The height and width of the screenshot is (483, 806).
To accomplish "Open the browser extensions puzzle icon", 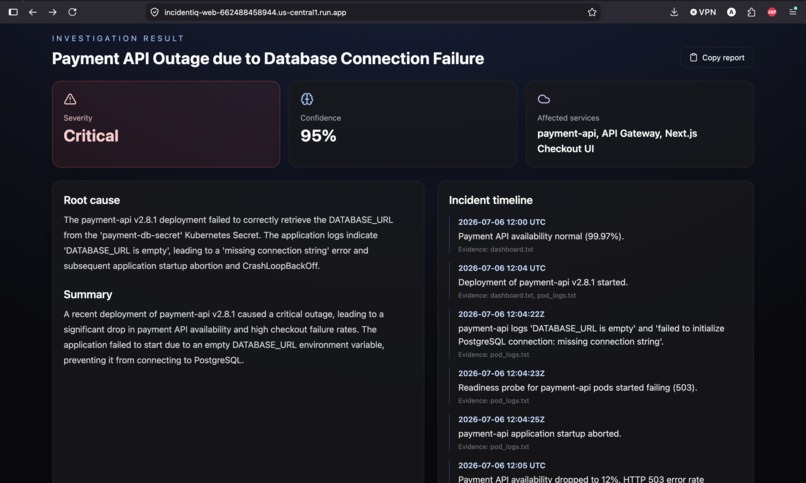I will (x=752, y=12).
